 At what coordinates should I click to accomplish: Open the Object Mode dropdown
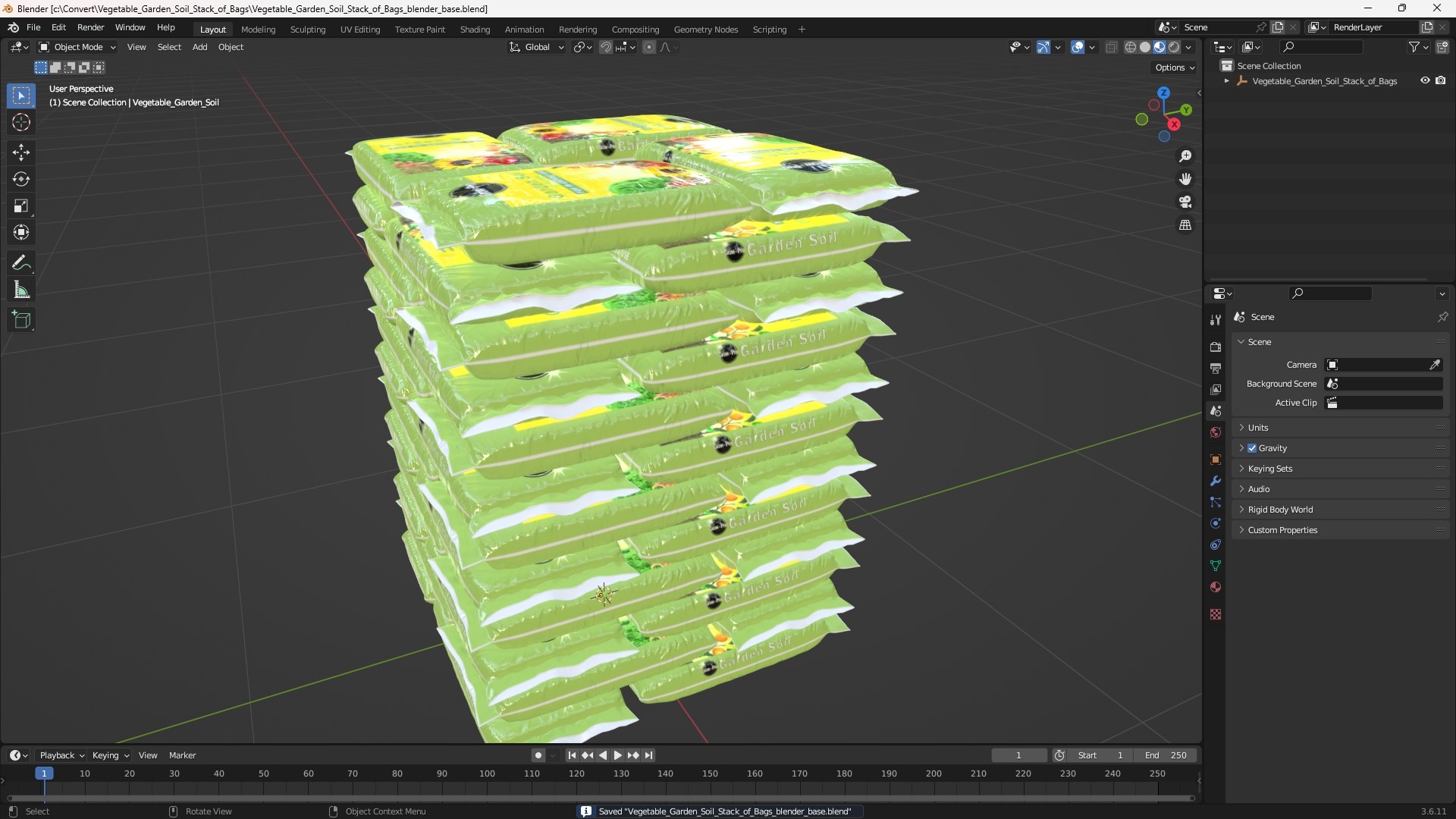77,47
